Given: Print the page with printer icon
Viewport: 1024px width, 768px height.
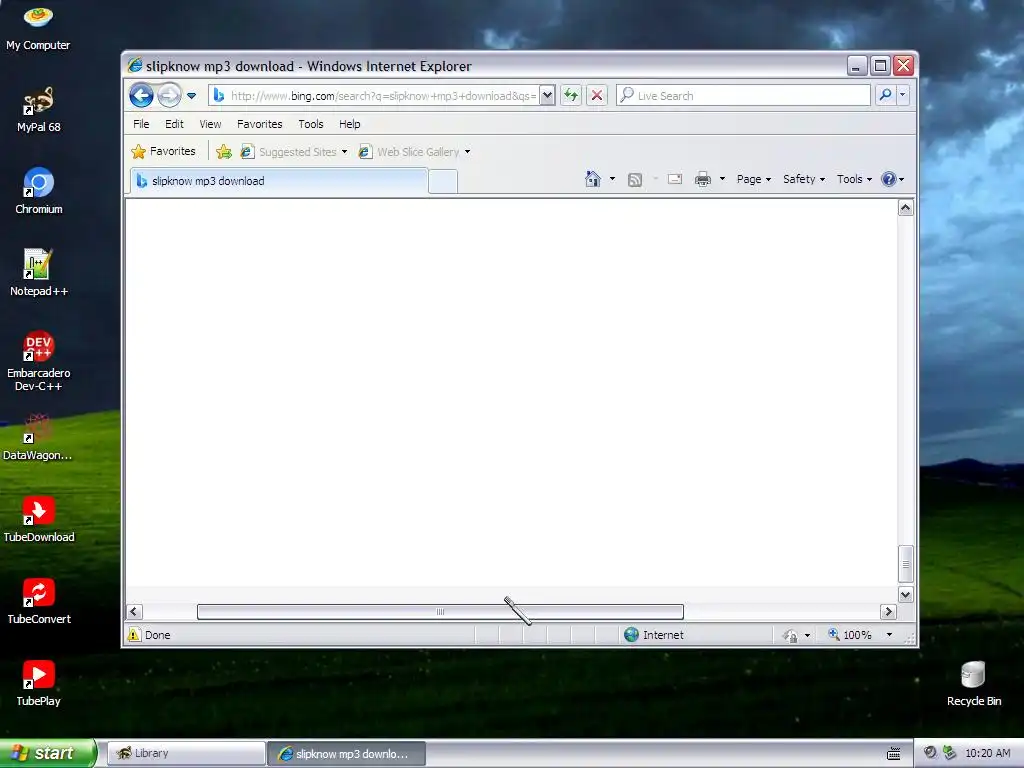Looking at the screenshot, I should (x=703, y=179).
